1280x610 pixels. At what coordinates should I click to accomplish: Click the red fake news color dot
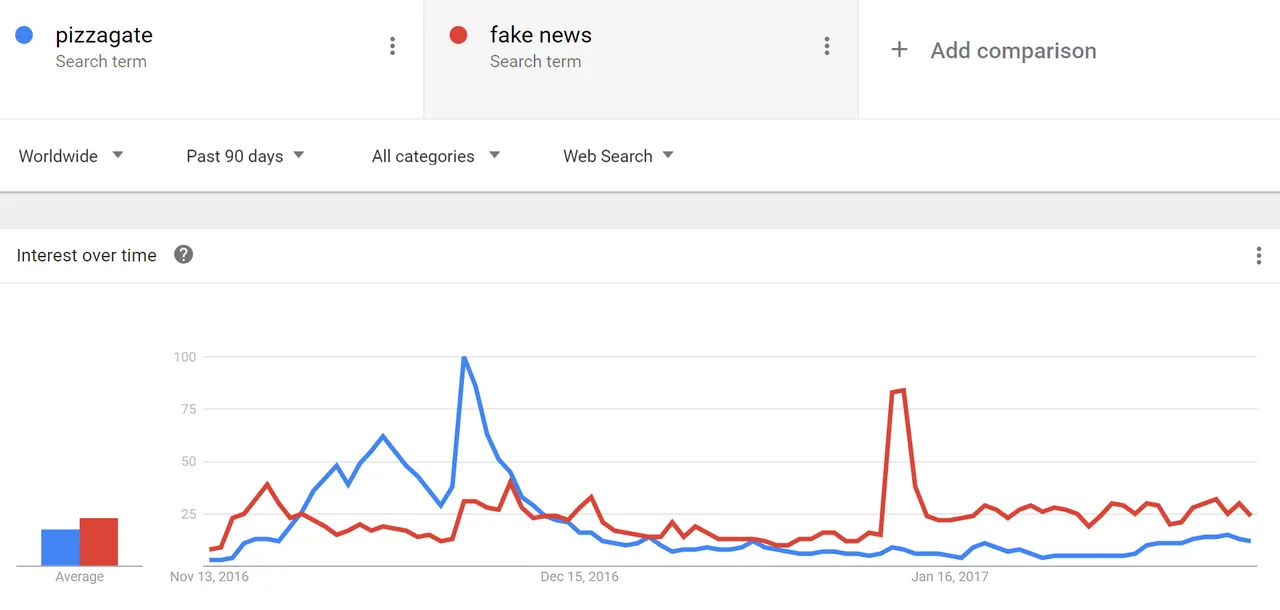(x=459, y=36)
